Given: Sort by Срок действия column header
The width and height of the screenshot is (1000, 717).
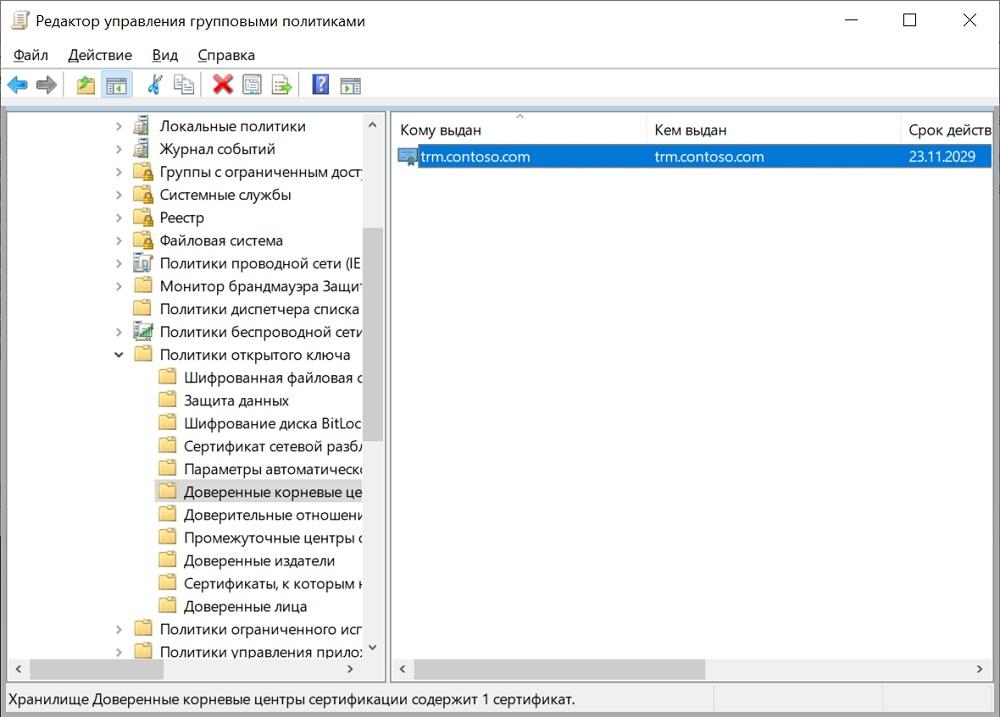Looking at the screenshot, I should click(946, 129).
